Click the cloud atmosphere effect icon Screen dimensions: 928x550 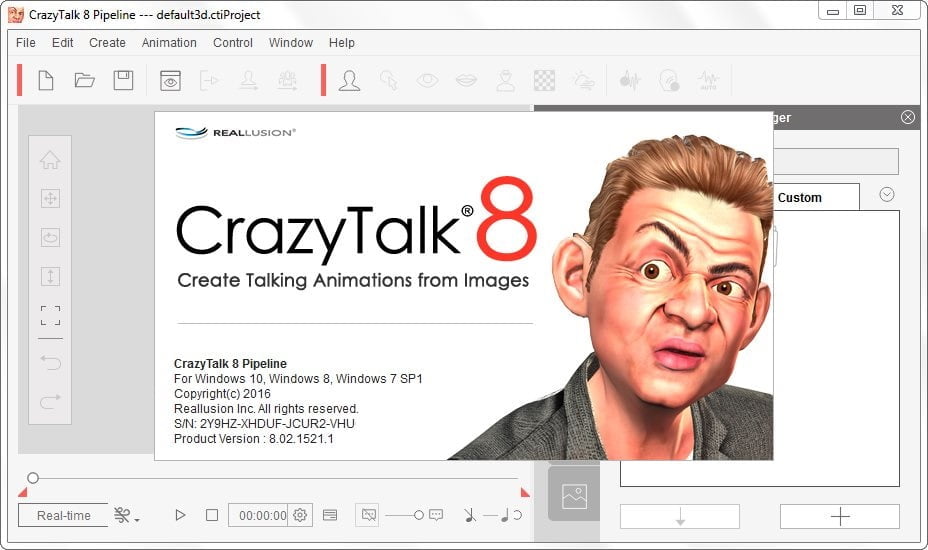click(584, 81)
